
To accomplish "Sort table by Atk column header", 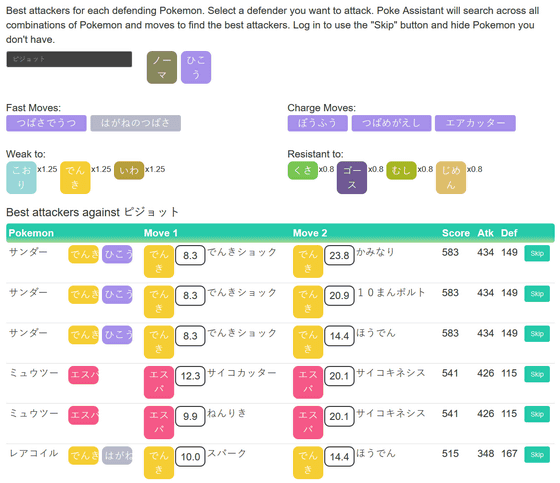I will tap(485, 233).
